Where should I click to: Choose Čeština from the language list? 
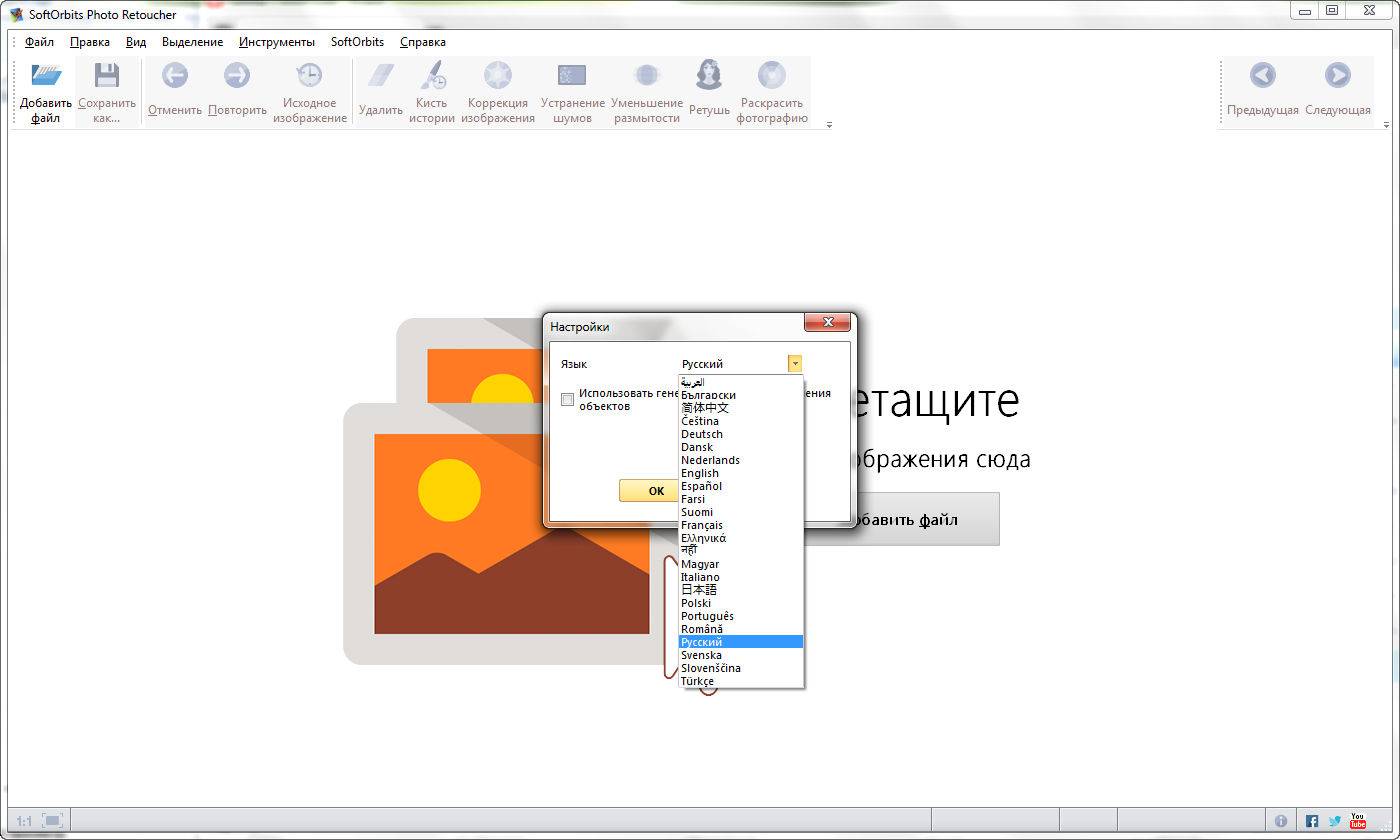tap(741, 421)
